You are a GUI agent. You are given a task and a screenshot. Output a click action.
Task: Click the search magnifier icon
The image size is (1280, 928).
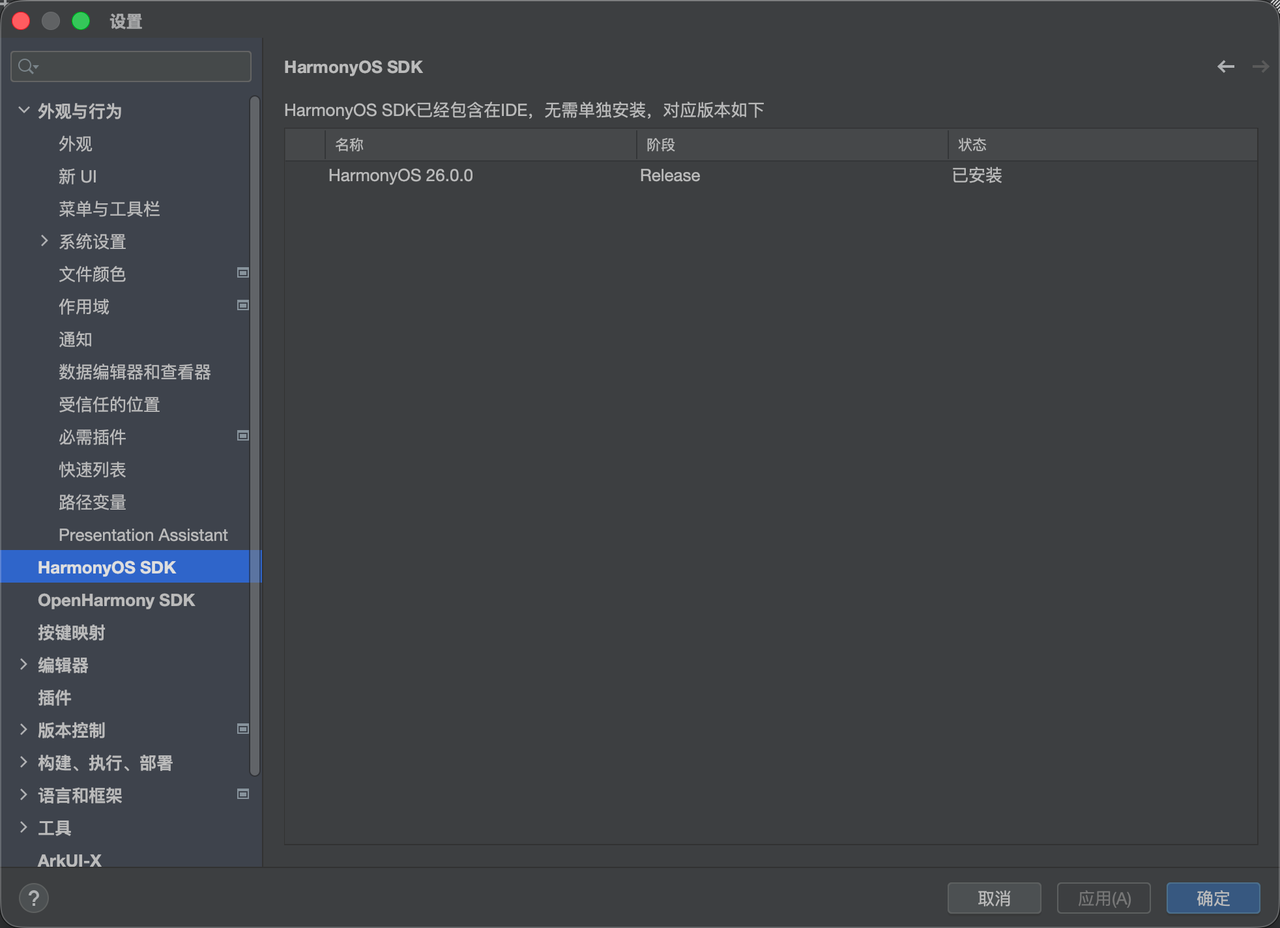27,67
